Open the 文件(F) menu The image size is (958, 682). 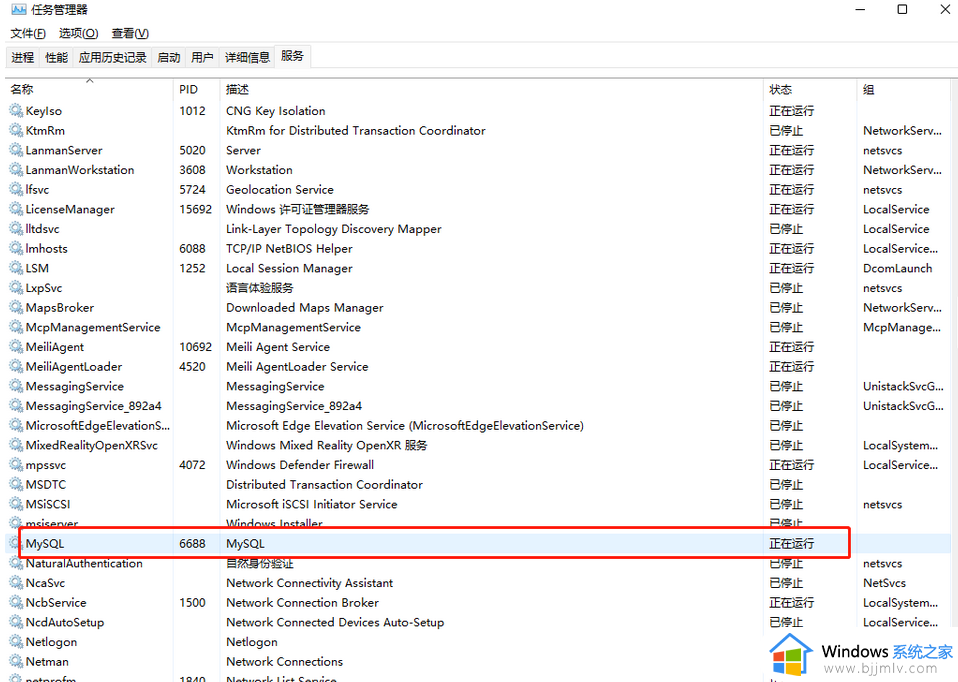[28, 33]
